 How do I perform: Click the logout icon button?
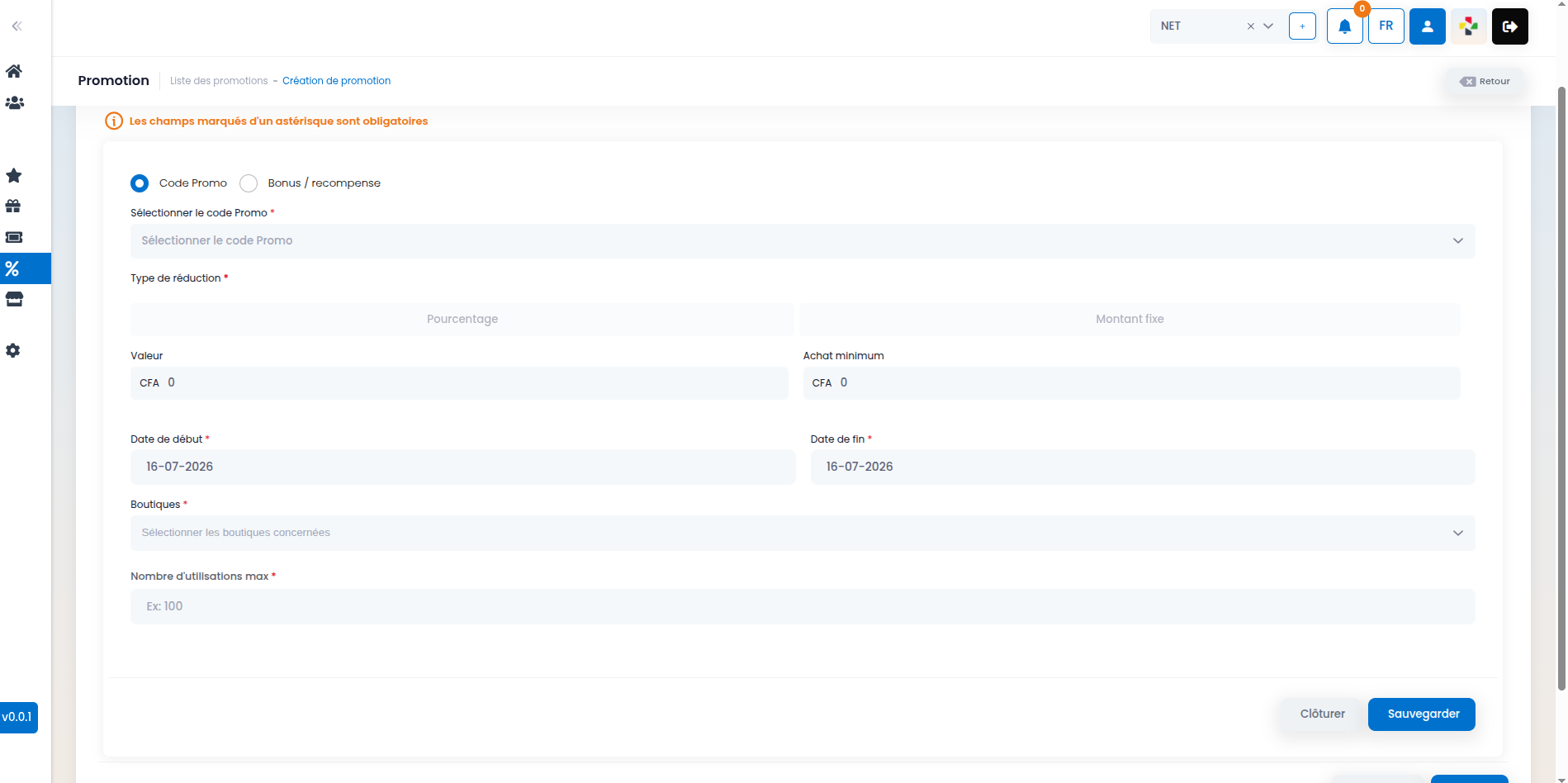(x=1510, y=26)
